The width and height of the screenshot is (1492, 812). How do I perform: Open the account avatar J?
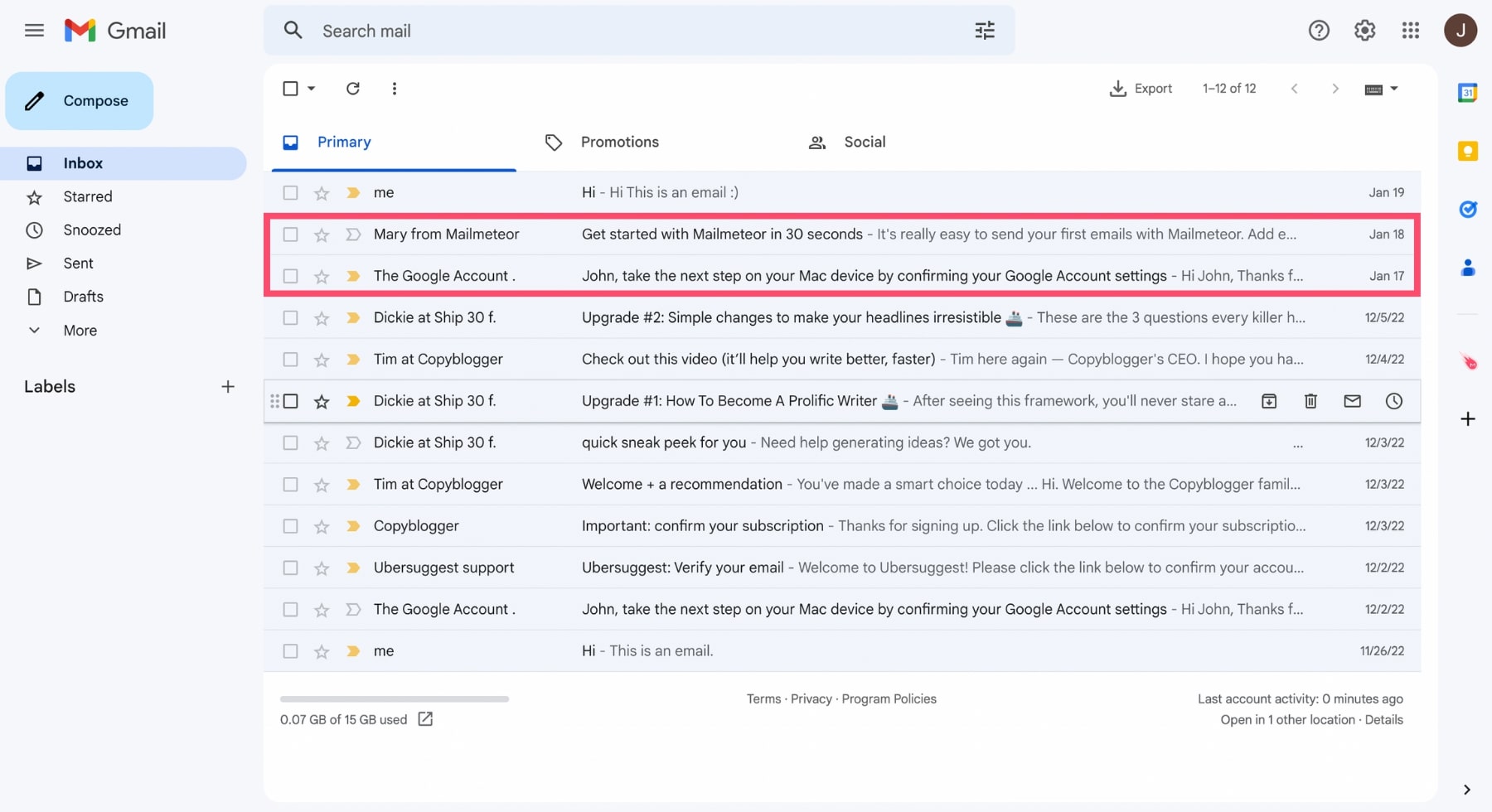click(1460, 31)
